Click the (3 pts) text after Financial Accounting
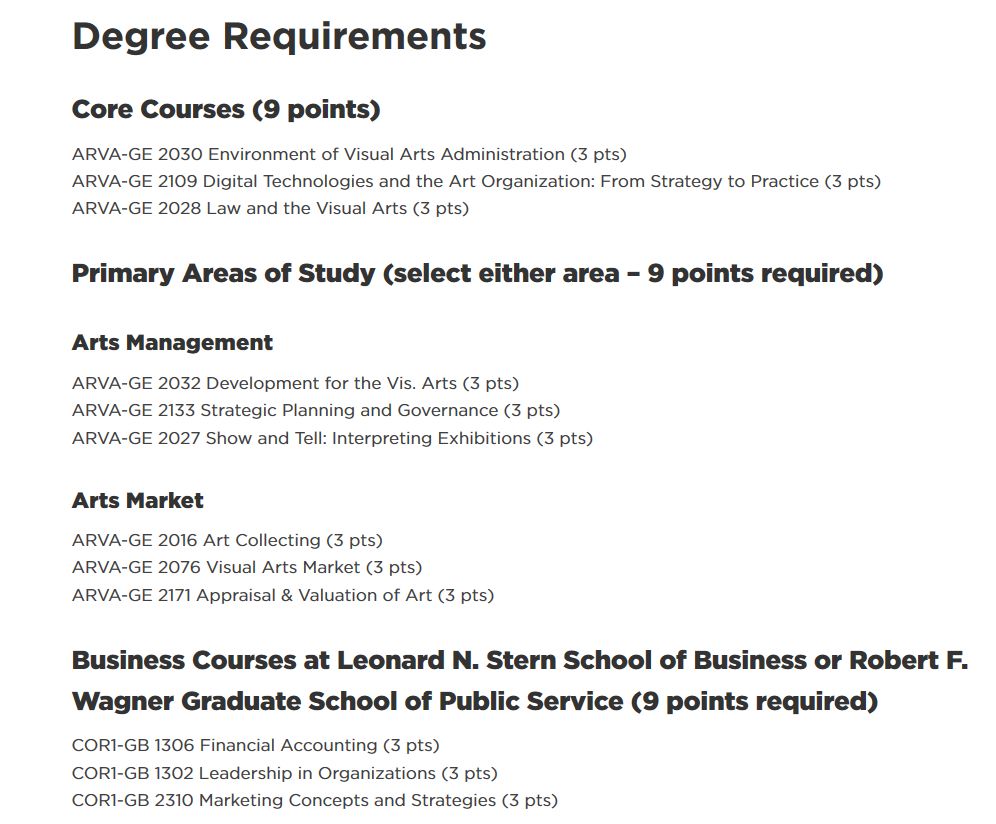Screen dimensions: 996x824 pyautogui.click(x=411, y=746)
